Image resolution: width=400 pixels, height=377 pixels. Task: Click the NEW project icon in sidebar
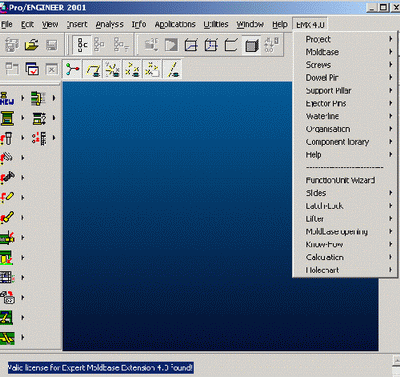7,98
